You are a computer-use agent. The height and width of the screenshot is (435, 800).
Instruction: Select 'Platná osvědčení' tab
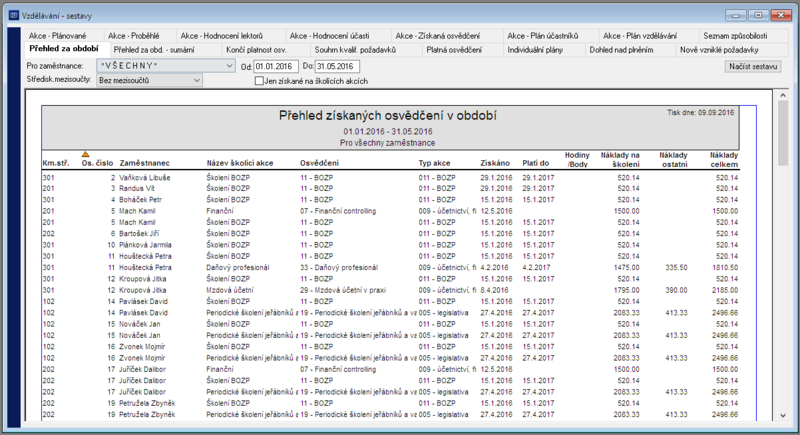pos(454,50)
